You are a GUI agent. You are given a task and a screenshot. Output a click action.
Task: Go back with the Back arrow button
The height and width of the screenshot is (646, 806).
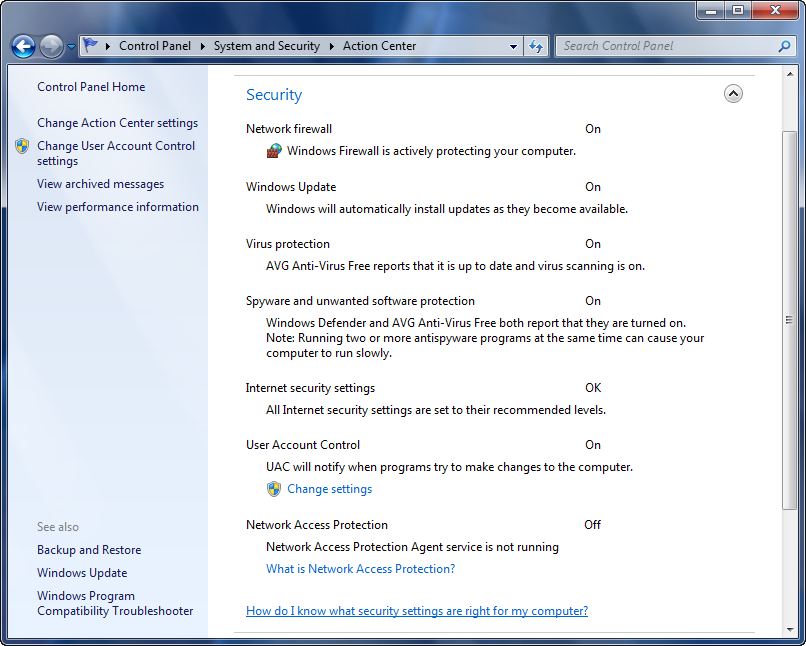point(23,46)
